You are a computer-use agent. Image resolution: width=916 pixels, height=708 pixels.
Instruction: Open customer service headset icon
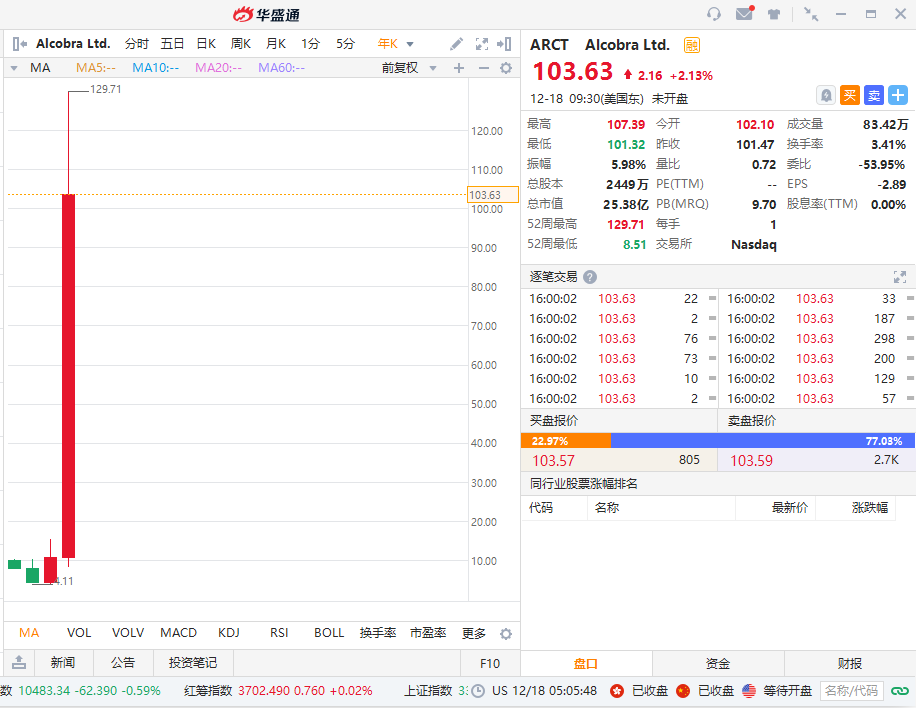point(714,14)
